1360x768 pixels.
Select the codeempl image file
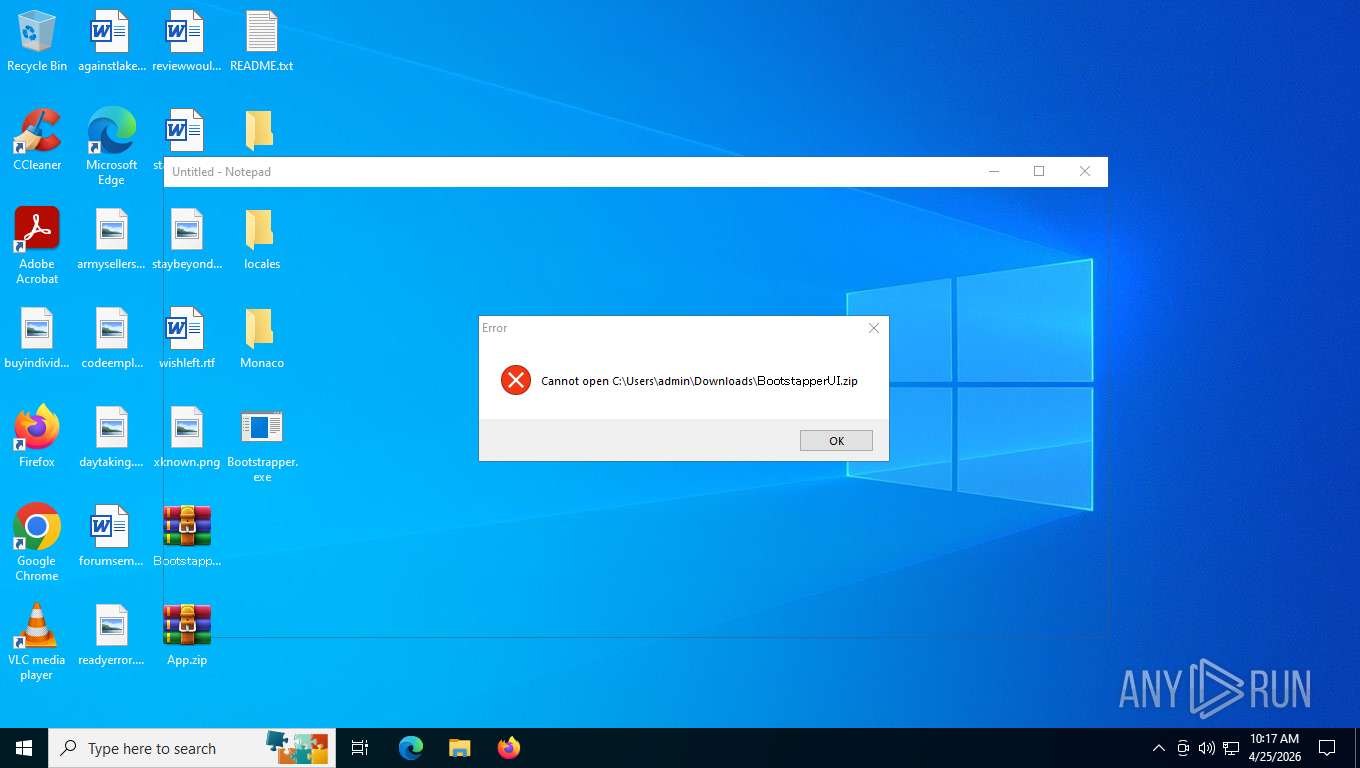pyautogui.click(x=111, y=339)
